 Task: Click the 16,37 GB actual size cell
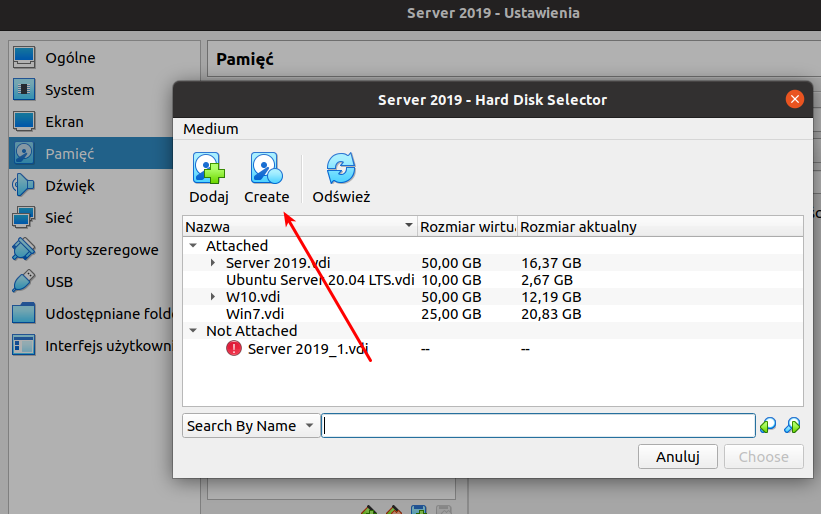(551, 263)
